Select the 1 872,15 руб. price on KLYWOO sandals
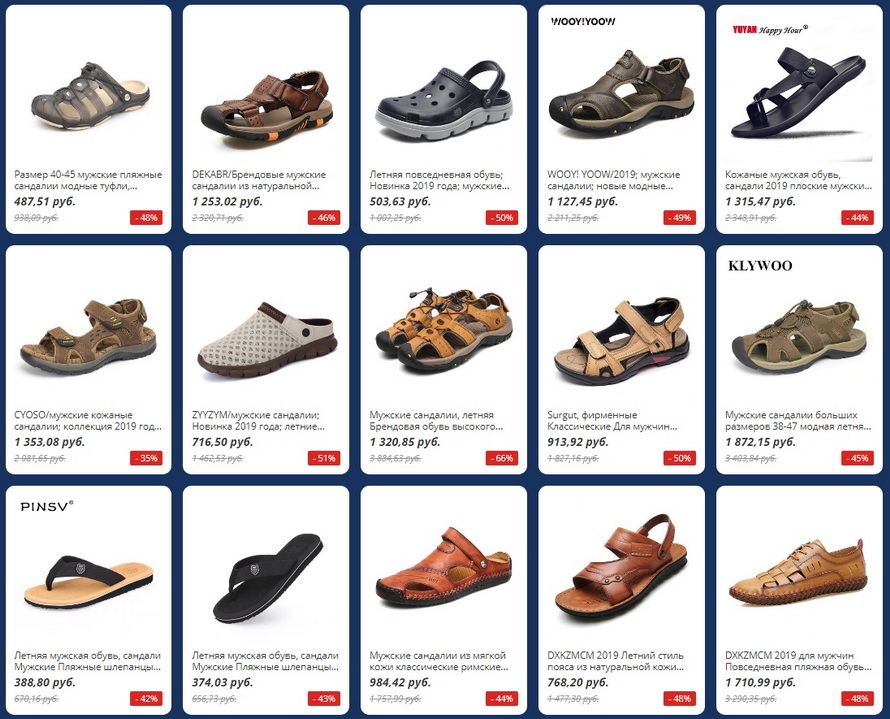Screen dimensions: 890x719 point(761,442)
